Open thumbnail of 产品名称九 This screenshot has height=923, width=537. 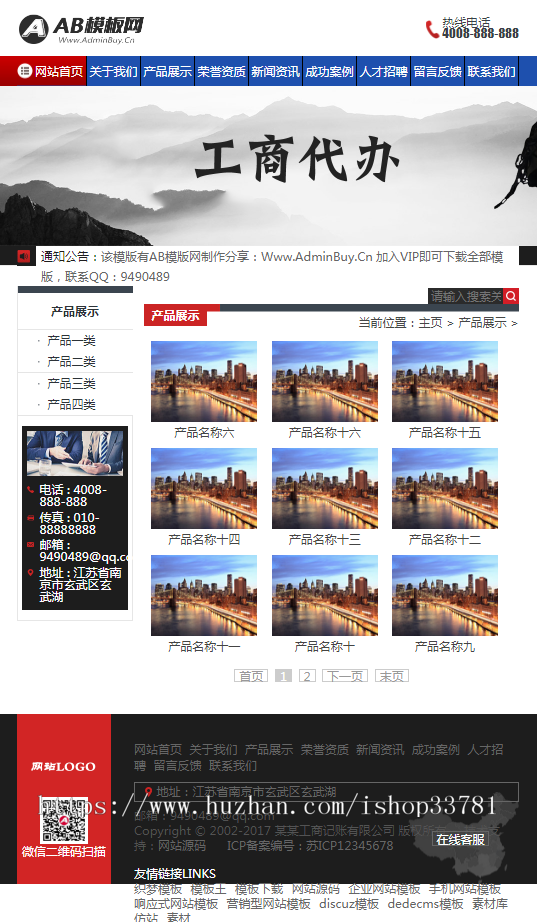point(445,596)
